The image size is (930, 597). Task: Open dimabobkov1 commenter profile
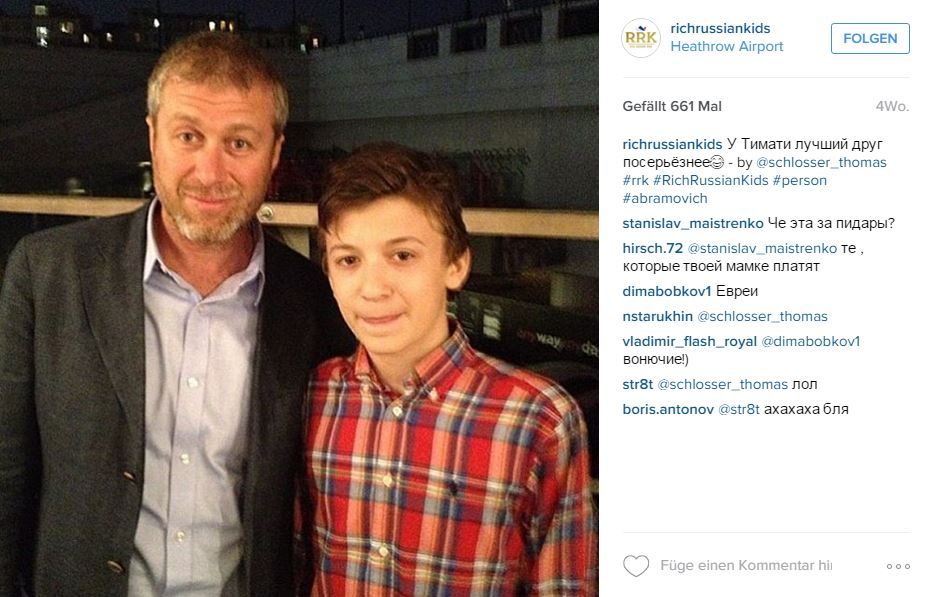pos(667,291)
